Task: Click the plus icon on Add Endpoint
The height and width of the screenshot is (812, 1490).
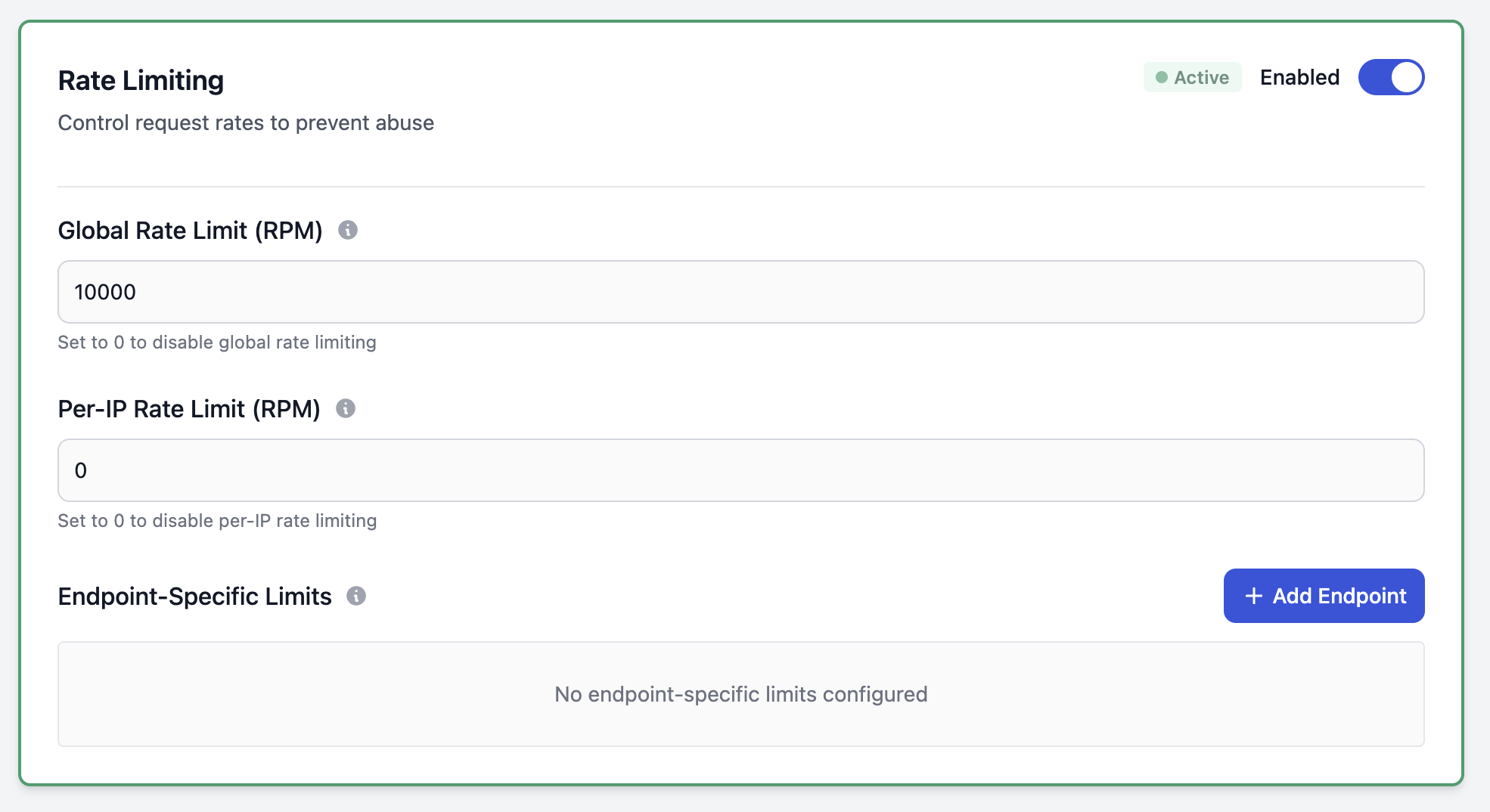Action: (x=1253, y=596)
